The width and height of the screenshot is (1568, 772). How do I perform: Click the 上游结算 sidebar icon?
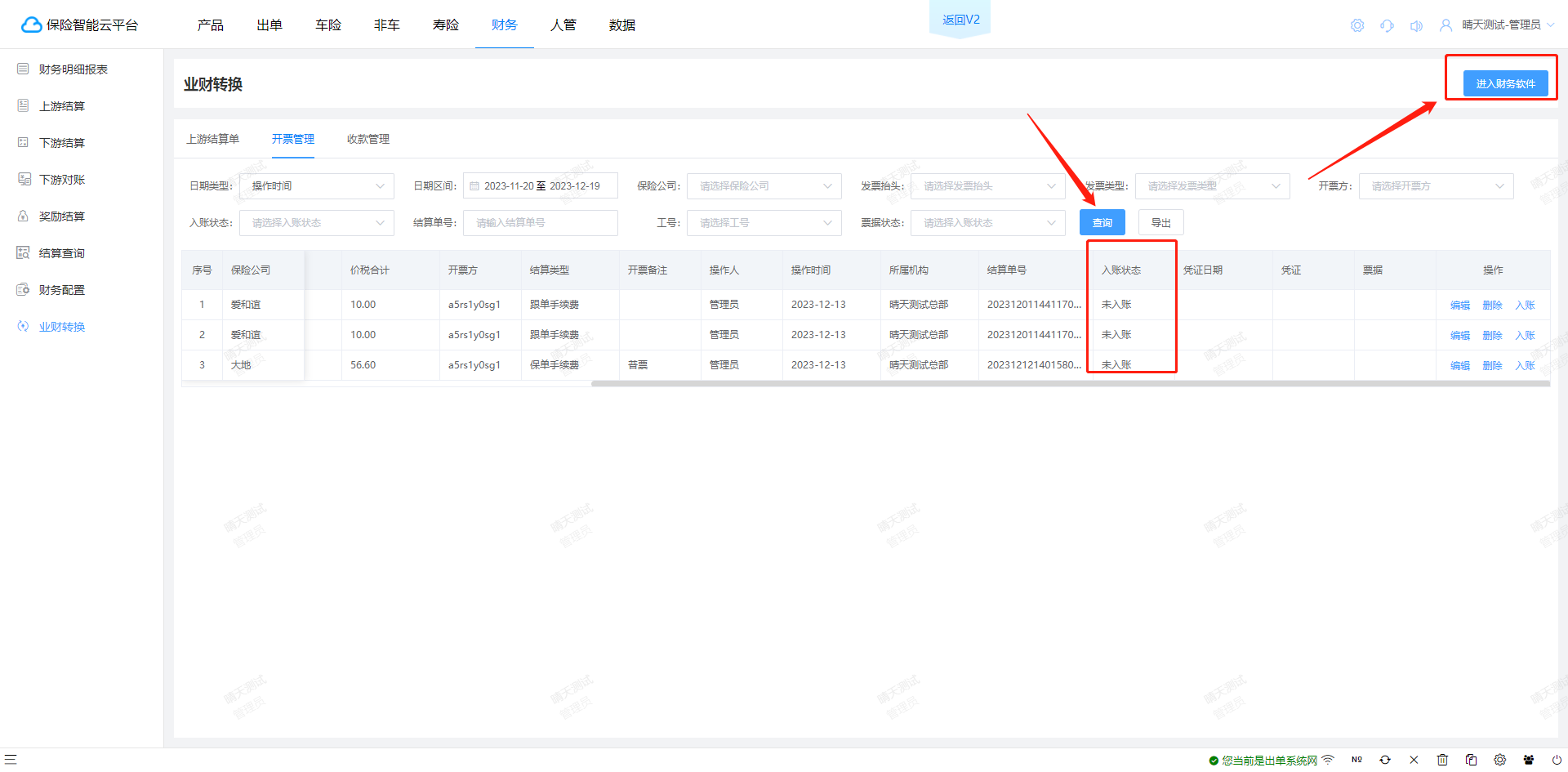23,106
